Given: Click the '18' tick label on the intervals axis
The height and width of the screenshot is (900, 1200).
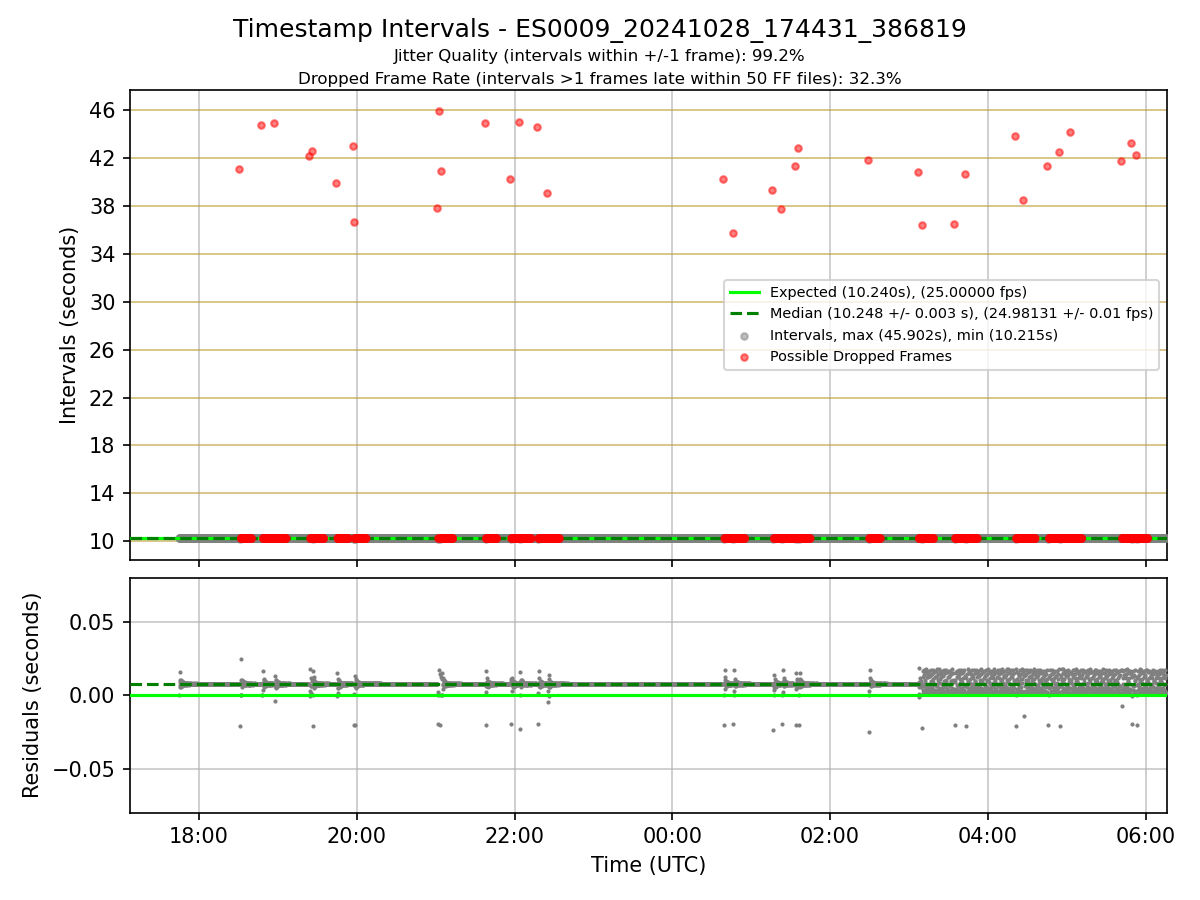Looking at the screenshot, I should click(x=105, y=445).
